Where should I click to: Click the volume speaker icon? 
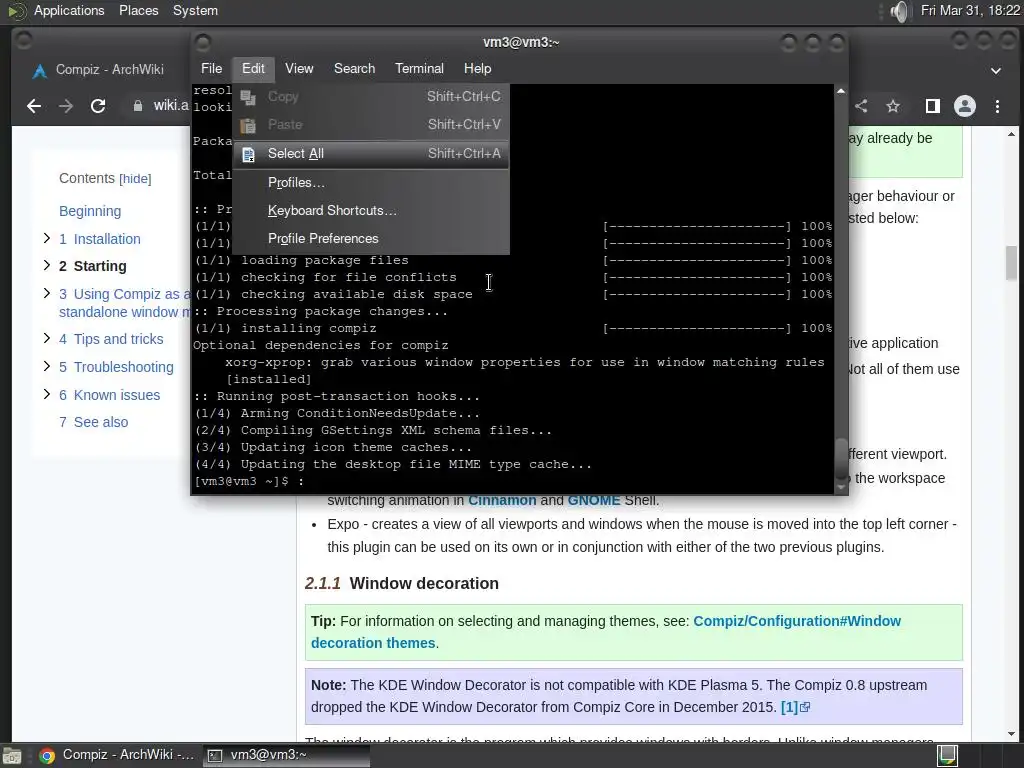click(899, 11)
